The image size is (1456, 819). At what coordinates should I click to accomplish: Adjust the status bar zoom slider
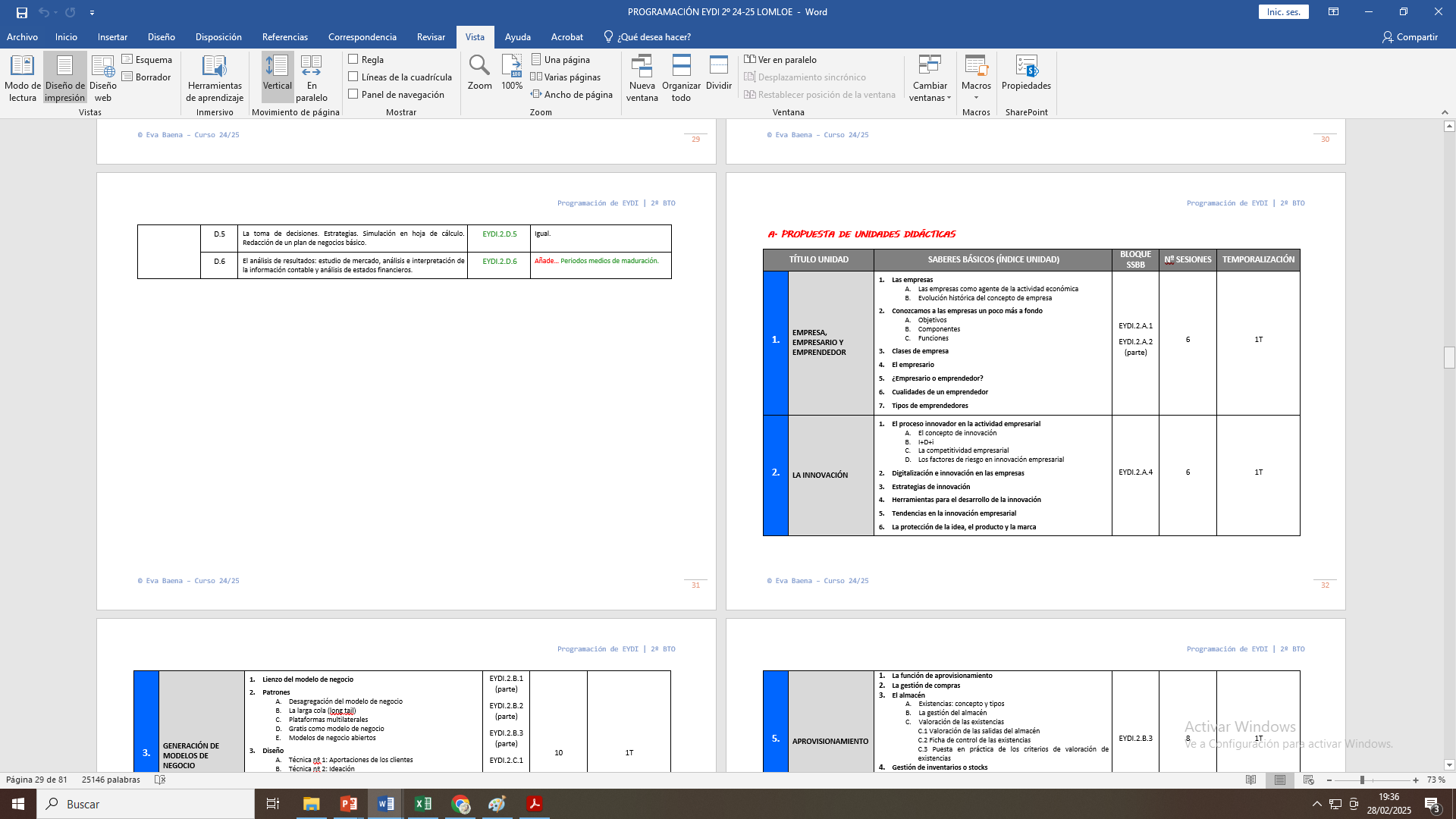[1362, 780]
